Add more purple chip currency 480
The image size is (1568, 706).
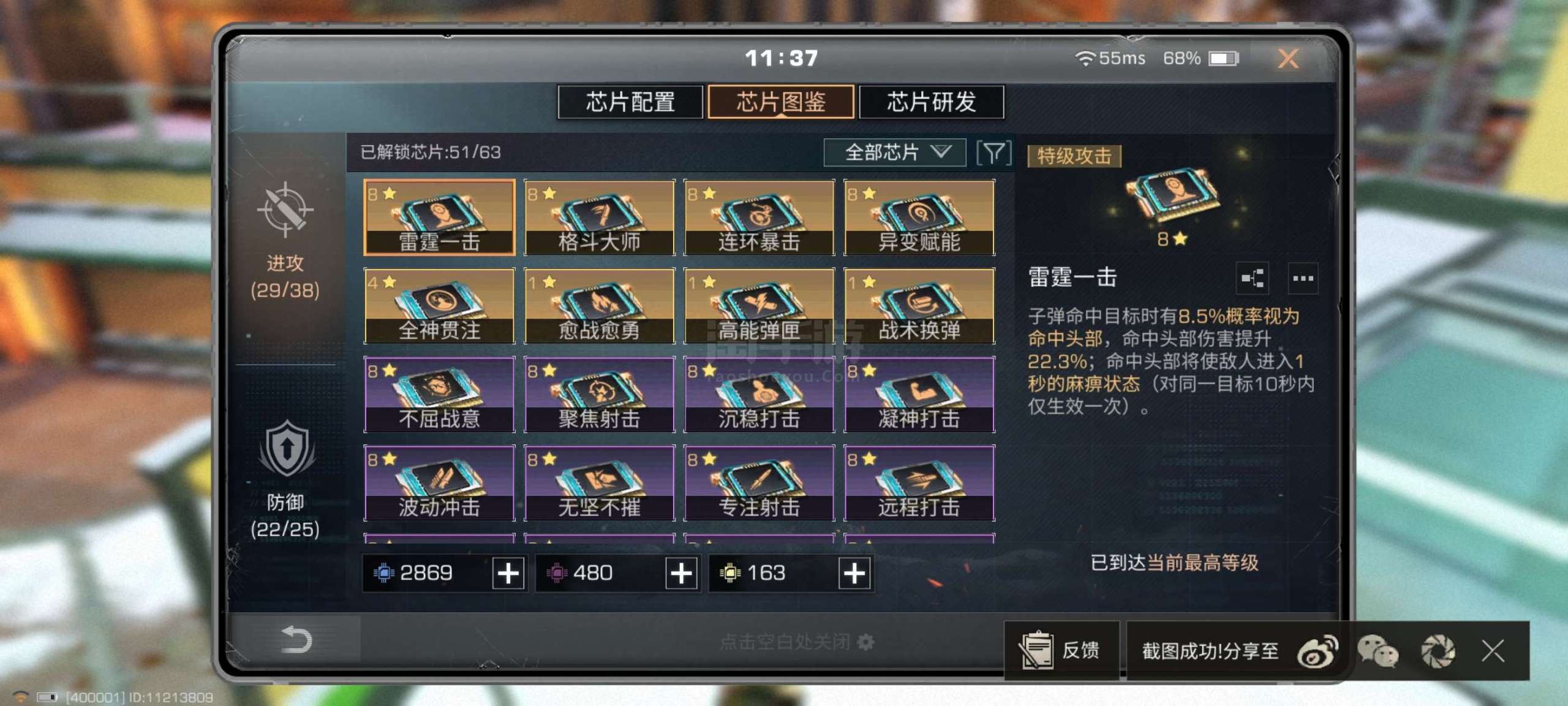[x=681, y=574]
